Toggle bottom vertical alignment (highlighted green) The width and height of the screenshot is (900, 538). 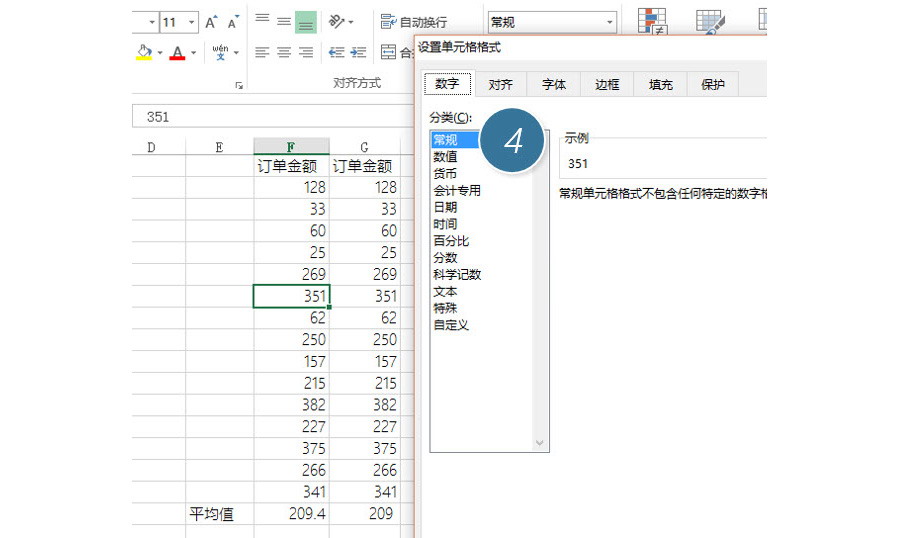pos(305,22)
